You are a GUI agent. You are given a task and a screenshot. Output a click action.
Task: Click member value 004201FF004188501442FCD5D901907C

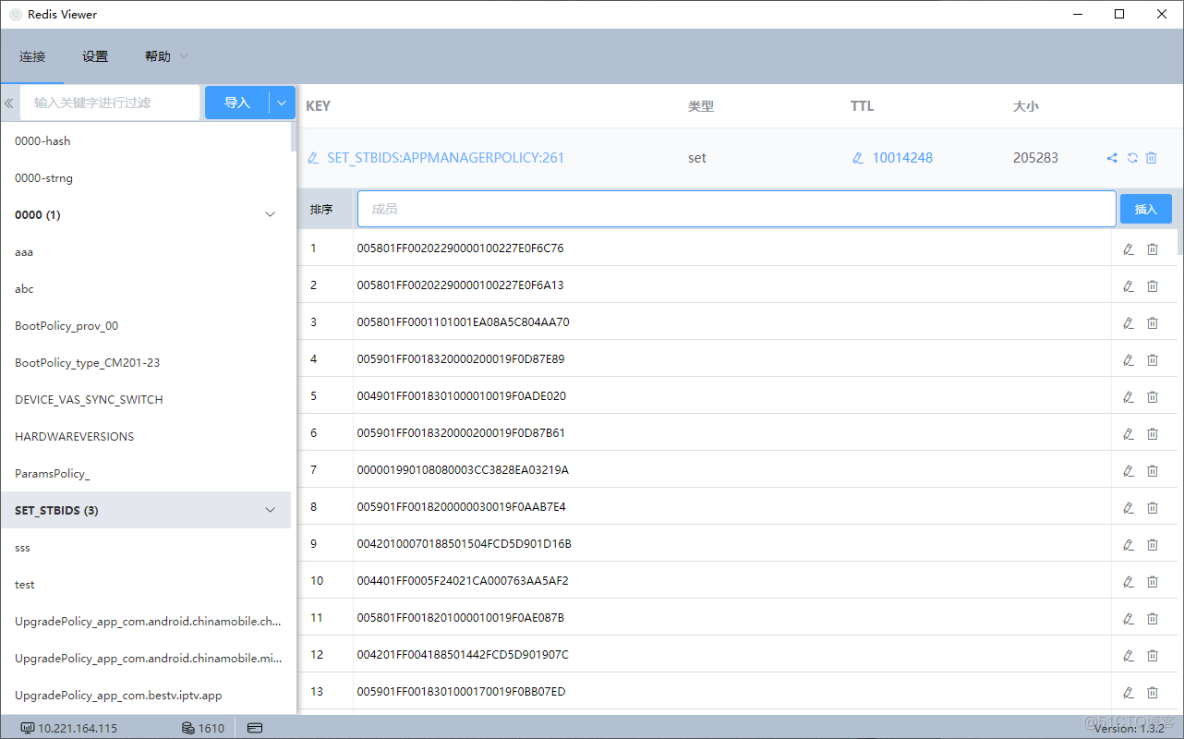pyautogui.click(x=462, y=655)
